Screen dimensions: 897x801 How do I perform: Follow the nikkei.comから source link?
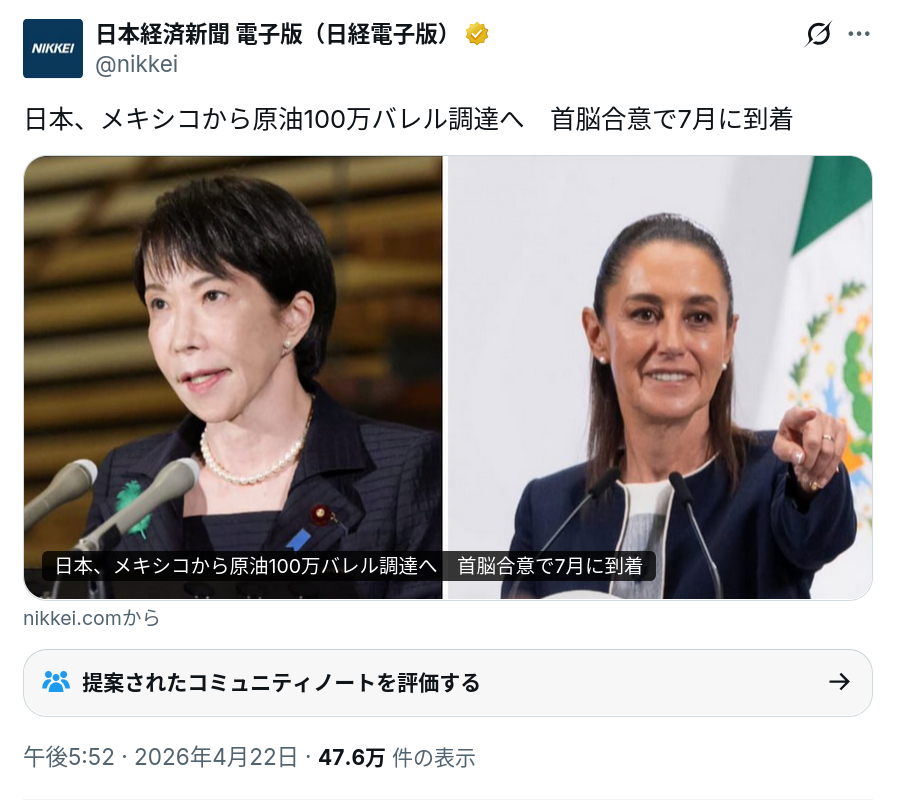(x=92, y=618)
